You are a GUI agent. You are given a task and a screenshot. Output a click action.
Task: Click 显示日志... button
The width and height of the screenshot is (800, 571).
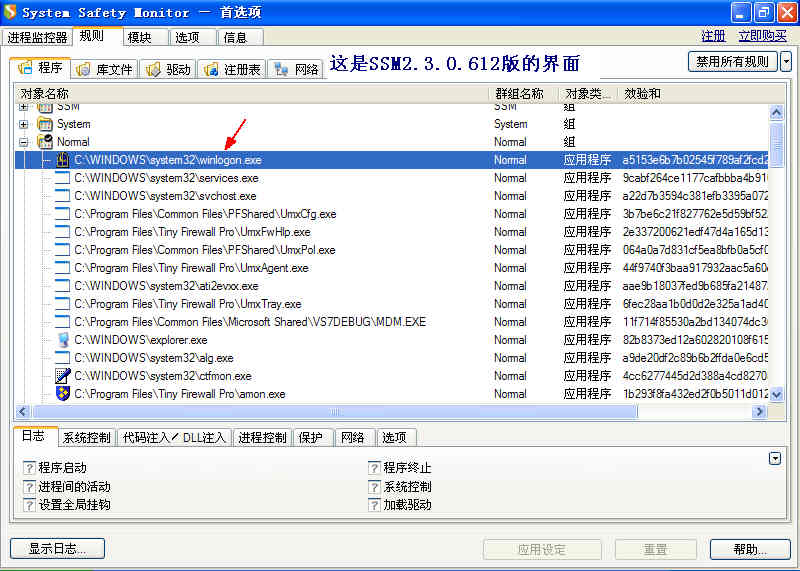pyautogui.click(x=57, y=549)
